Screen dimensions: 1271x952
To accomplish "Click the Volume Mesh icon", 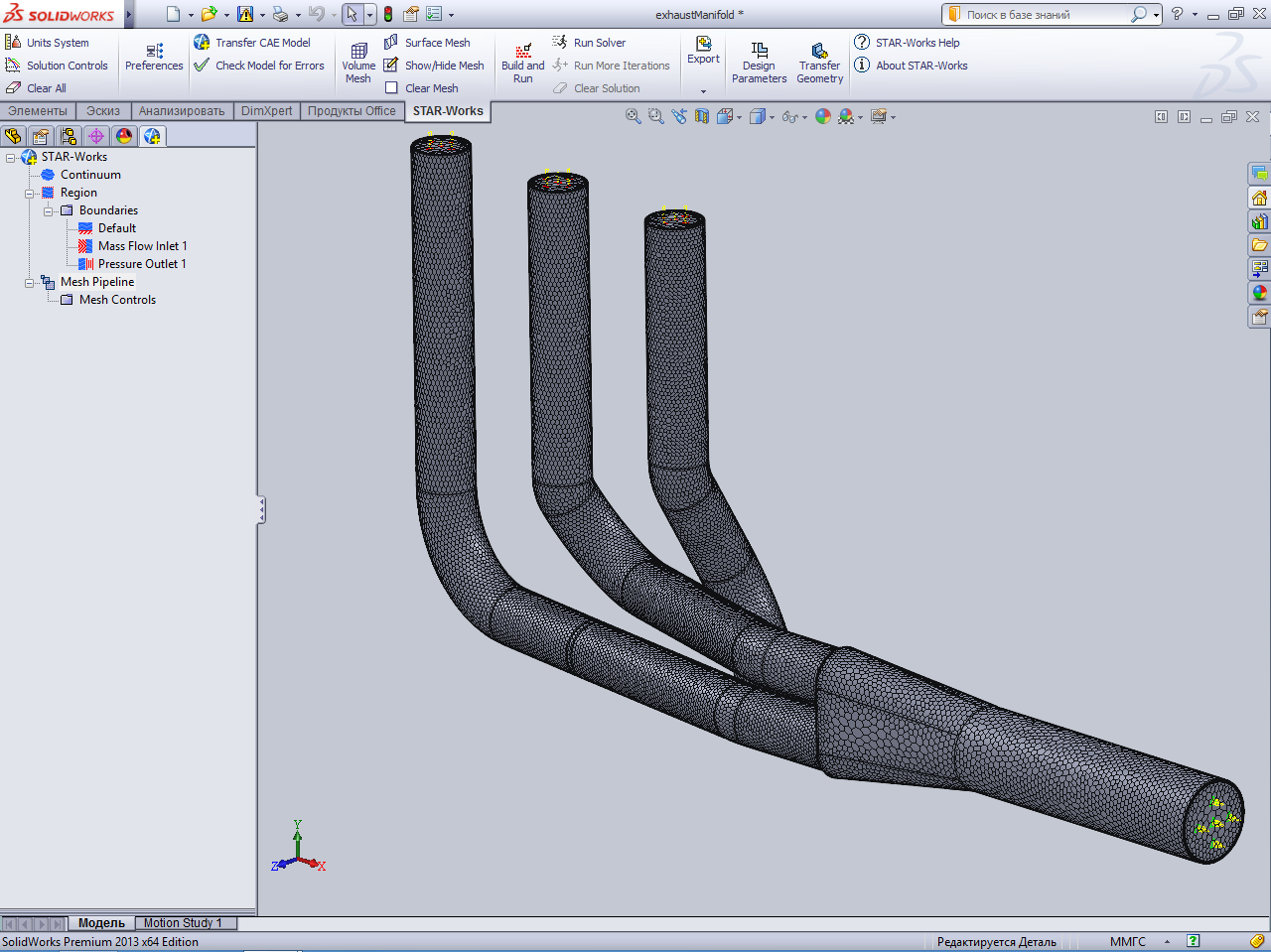I will [x=358, y=52].
